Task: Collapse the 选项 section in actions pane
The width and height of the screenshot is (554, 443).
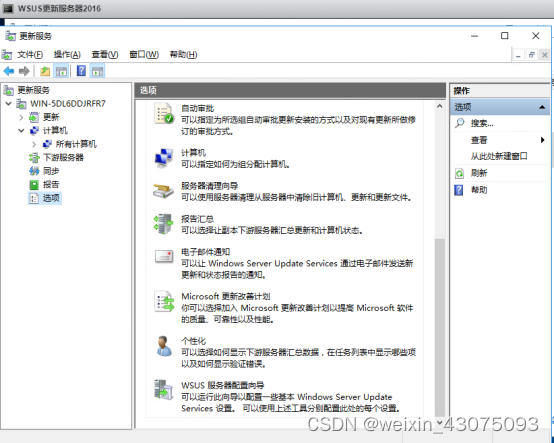Action: click(542, 107)
